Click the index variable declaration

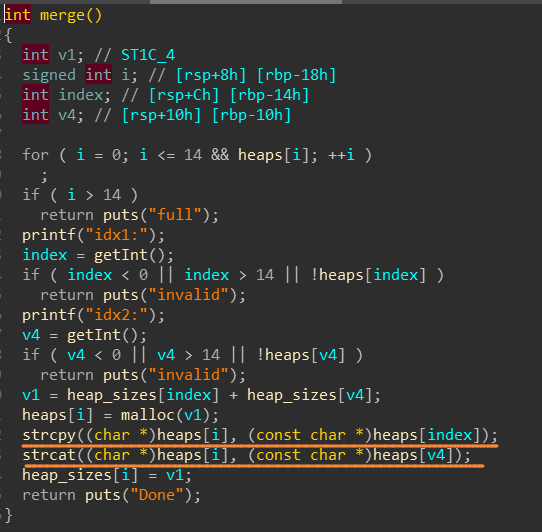click(81, 95)
